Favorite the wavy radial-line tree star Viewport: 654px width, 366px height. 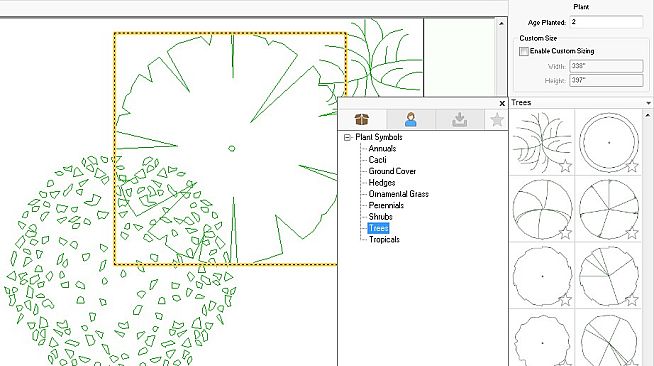632,300
